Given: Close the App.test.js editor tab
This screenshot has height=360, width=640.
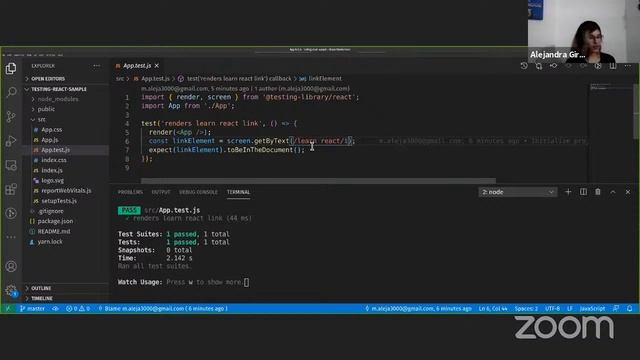Looking at the screenshot, I should [157, 65].
